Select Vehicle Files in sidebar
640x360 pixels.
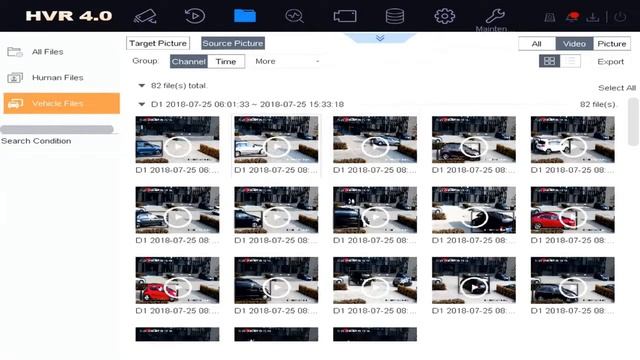coord(62,103)
